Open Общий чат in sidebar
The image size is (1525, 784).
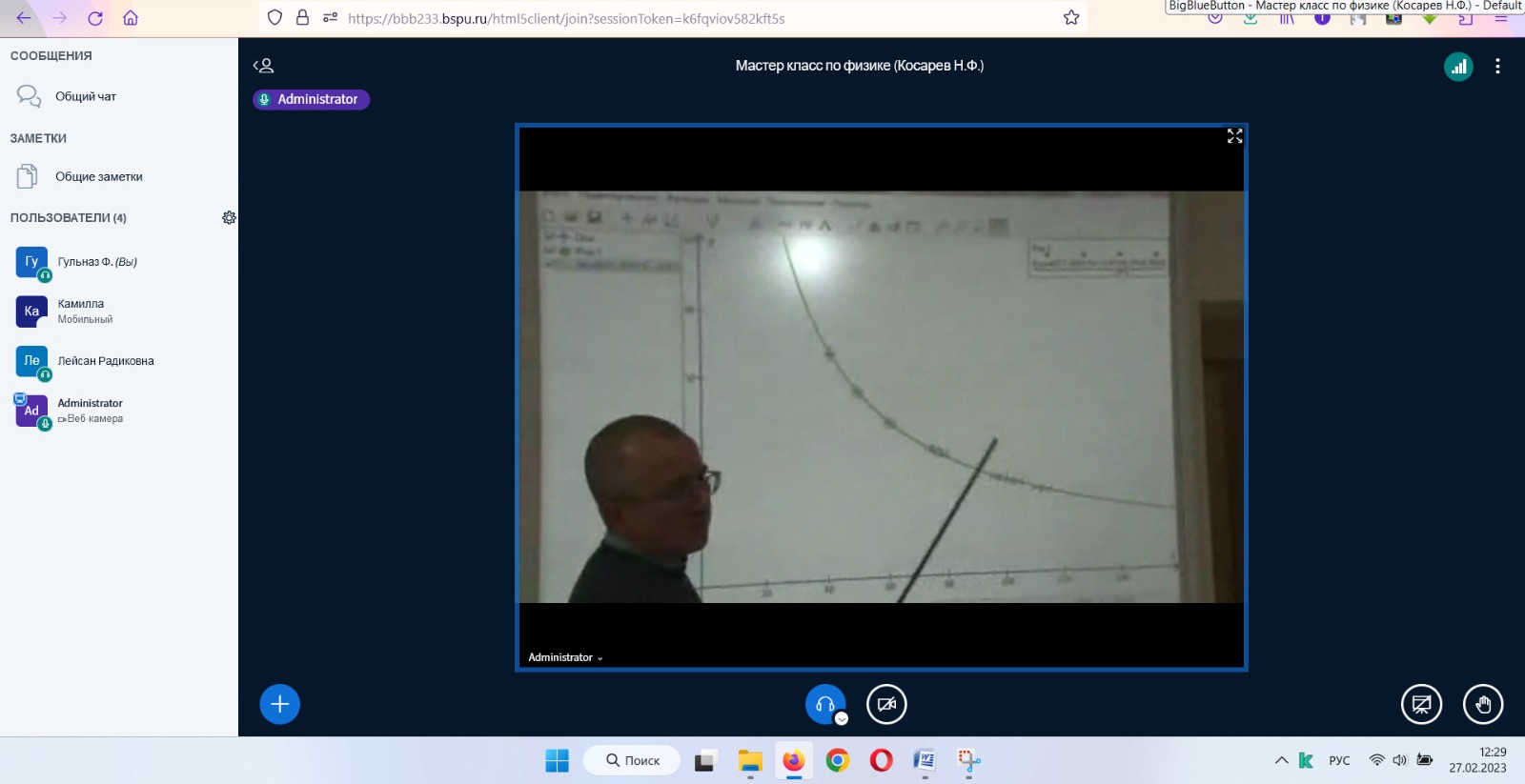(x=86, y=96)
